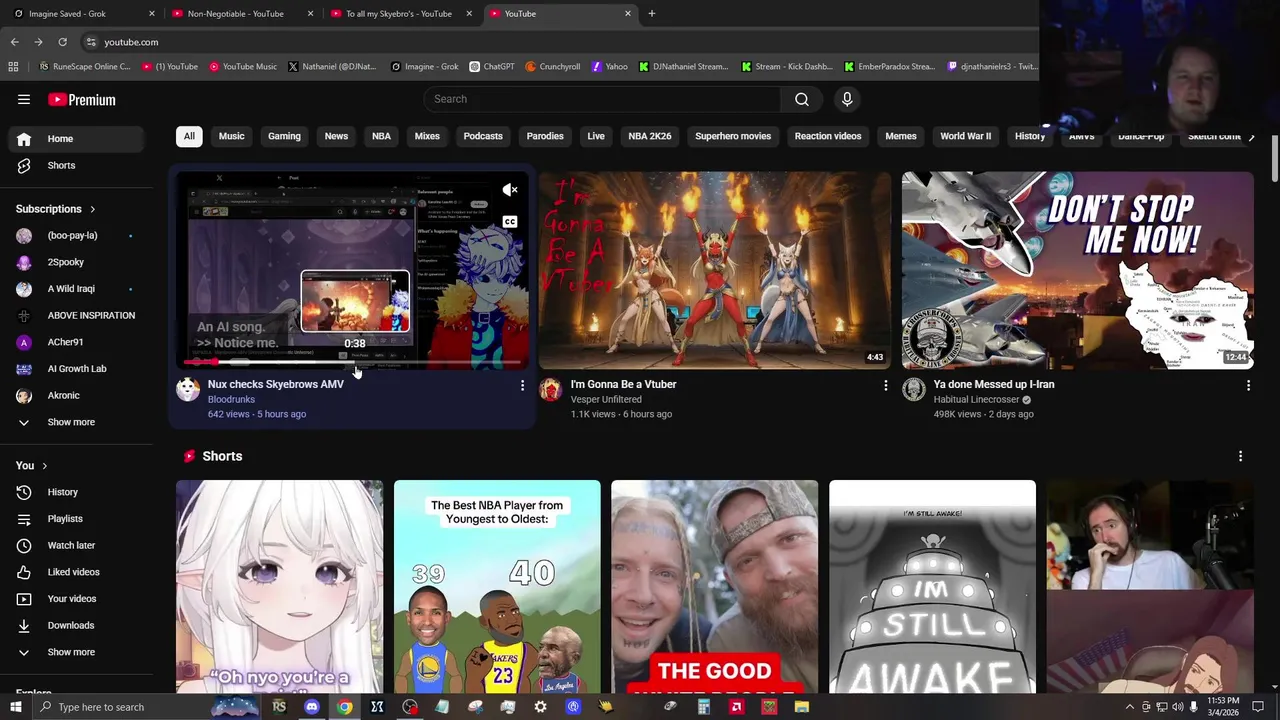Show more filter chips with the right arrow

[1250, 137]
